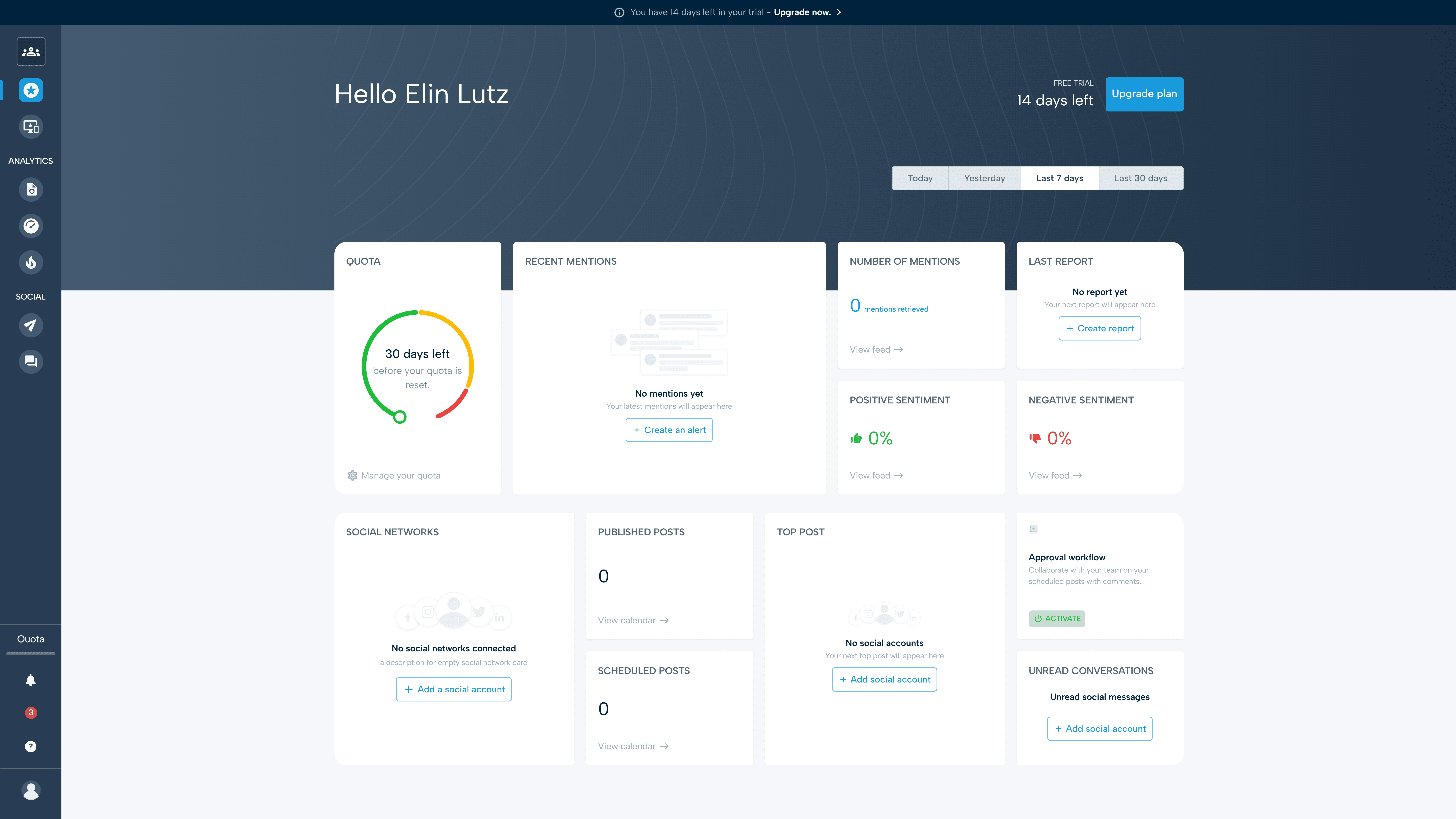1456x819 pixels.
Task: Click the "Unread social messages" text
Action: 1100,697
